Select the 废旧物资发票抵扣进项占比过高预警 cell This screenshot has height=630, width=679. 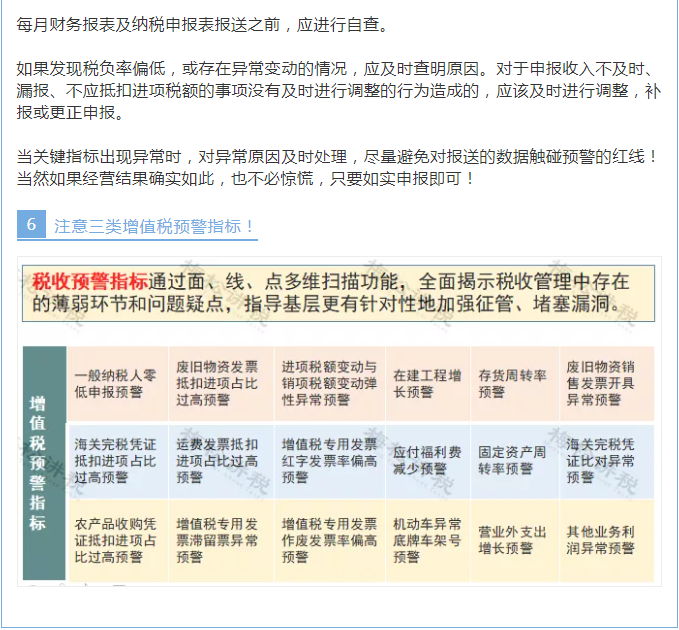(218, 383)
